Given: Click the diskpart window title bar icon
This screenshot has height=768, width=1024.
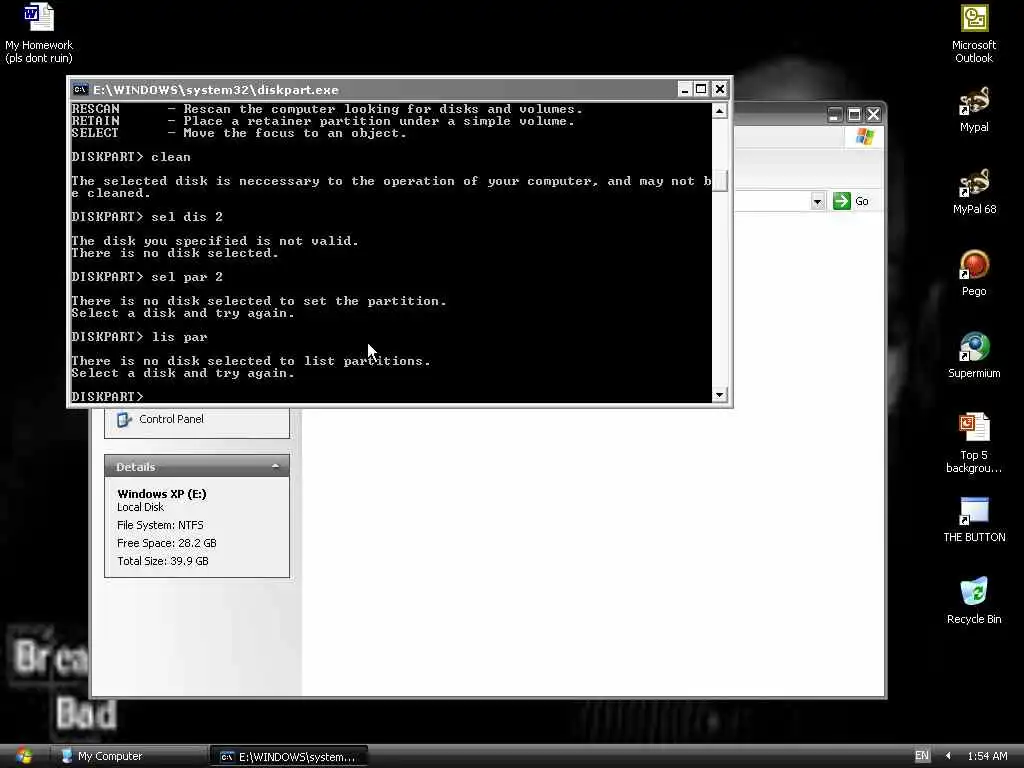Looking at the screenshot, I should click(x=80, y=89).
